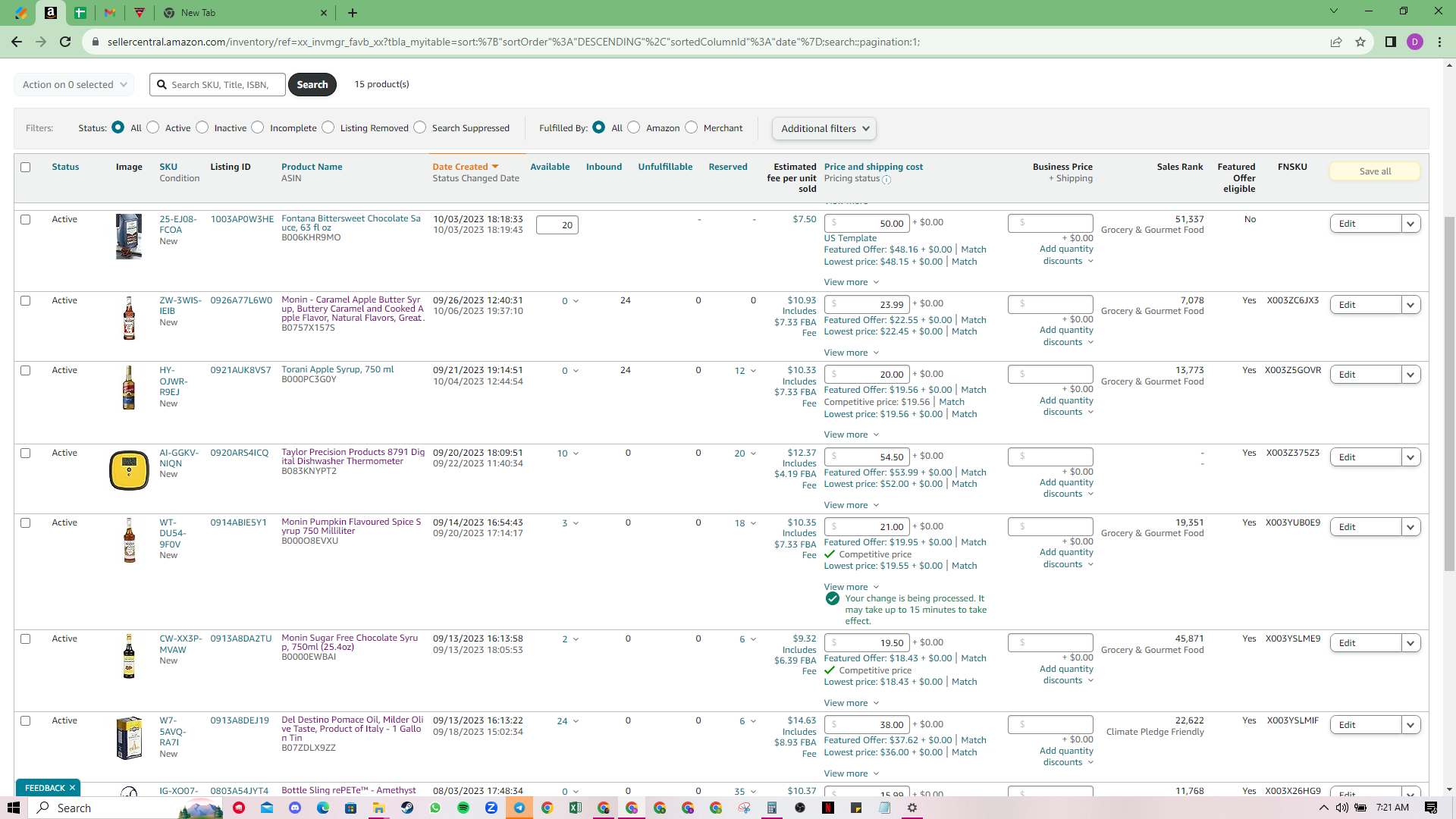The image size is (1456, 819).
Task: Select the Incomplete status filter
Action: click(x=258, y=127)
